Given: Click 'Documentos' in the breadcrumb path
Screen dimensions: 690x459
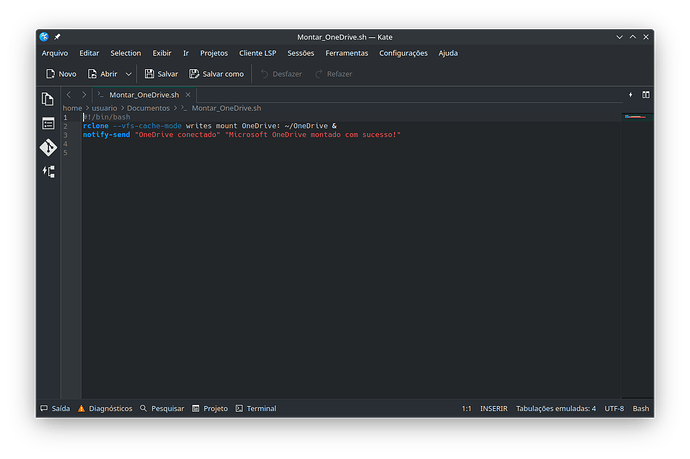Looking at the screenshot, I should point(148,108).
